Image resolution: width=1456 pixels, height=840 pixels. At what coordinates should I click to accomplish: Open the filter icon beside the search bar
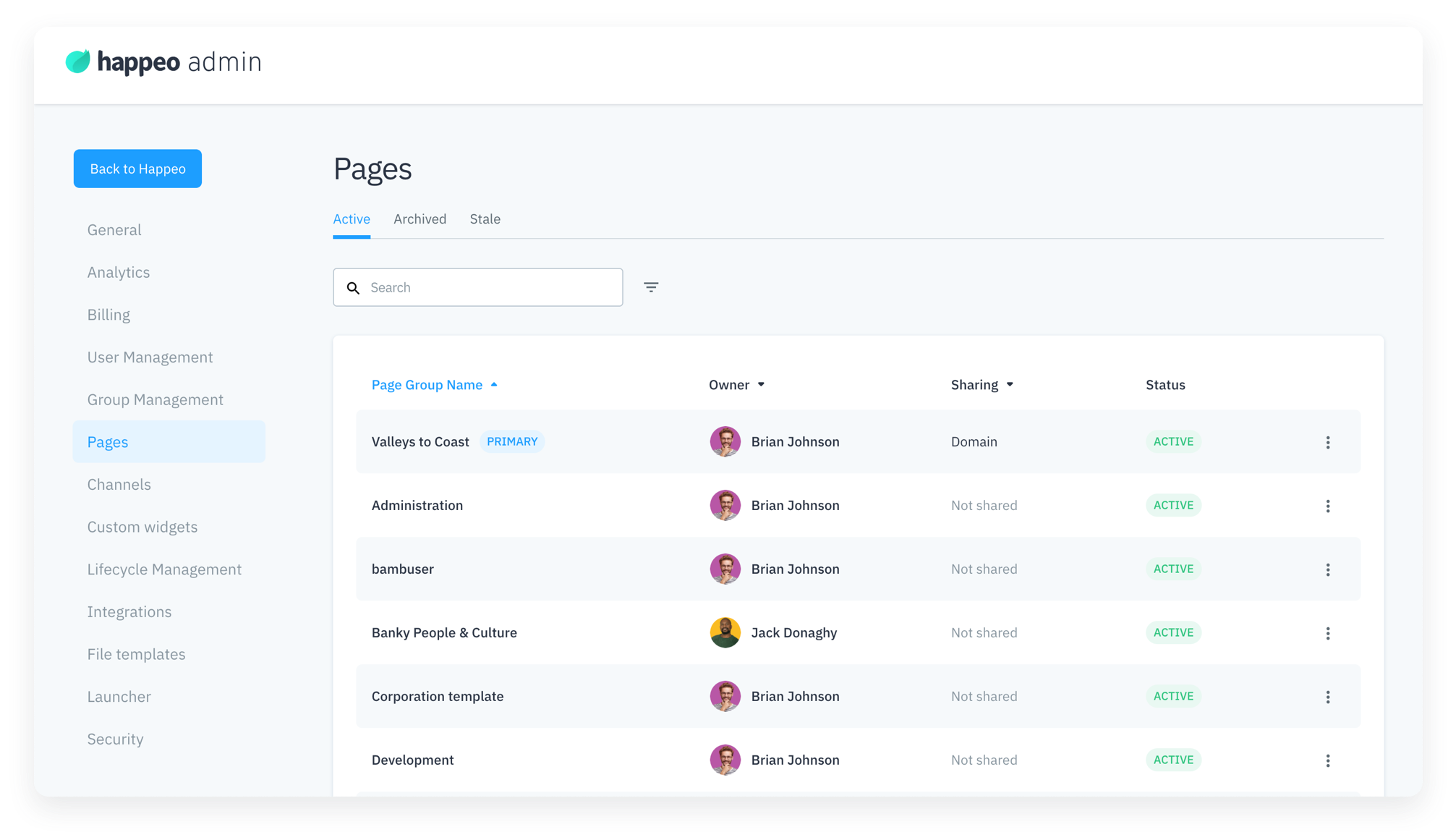click(651, 287)
